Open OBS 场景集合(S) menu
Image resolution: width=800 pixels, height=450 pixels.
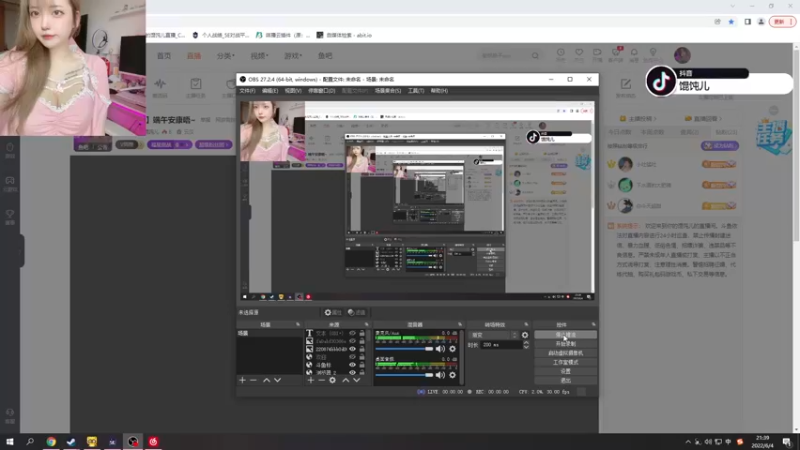coord(388,91)
